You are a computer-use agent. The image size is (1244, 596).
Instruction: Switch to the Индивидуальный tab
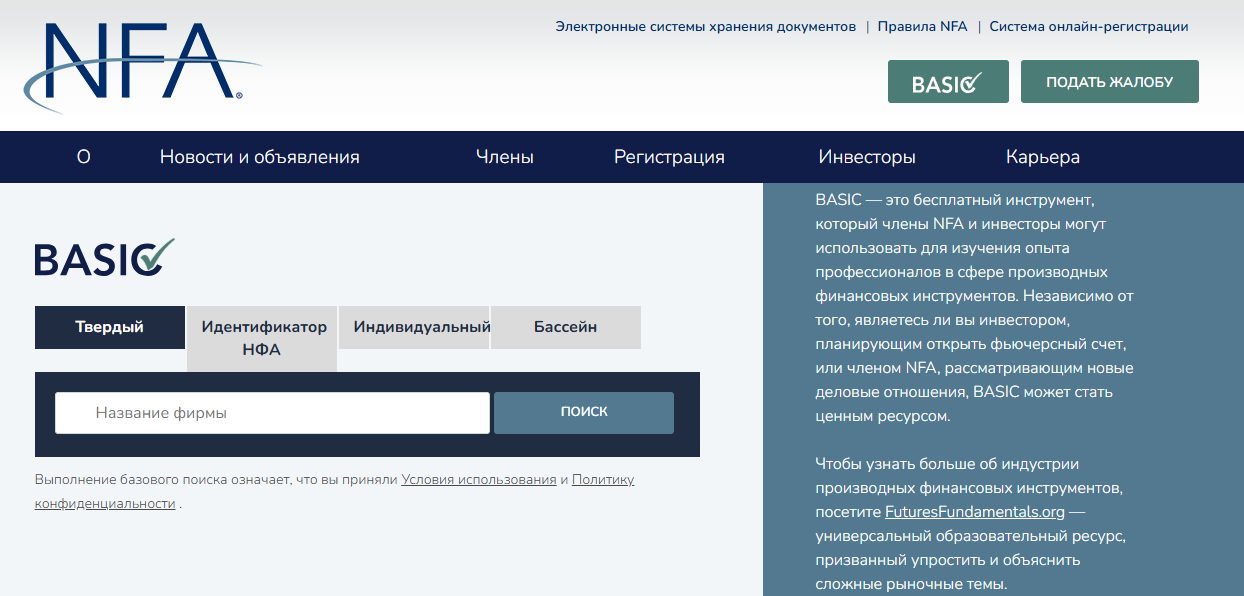[414, 327]
